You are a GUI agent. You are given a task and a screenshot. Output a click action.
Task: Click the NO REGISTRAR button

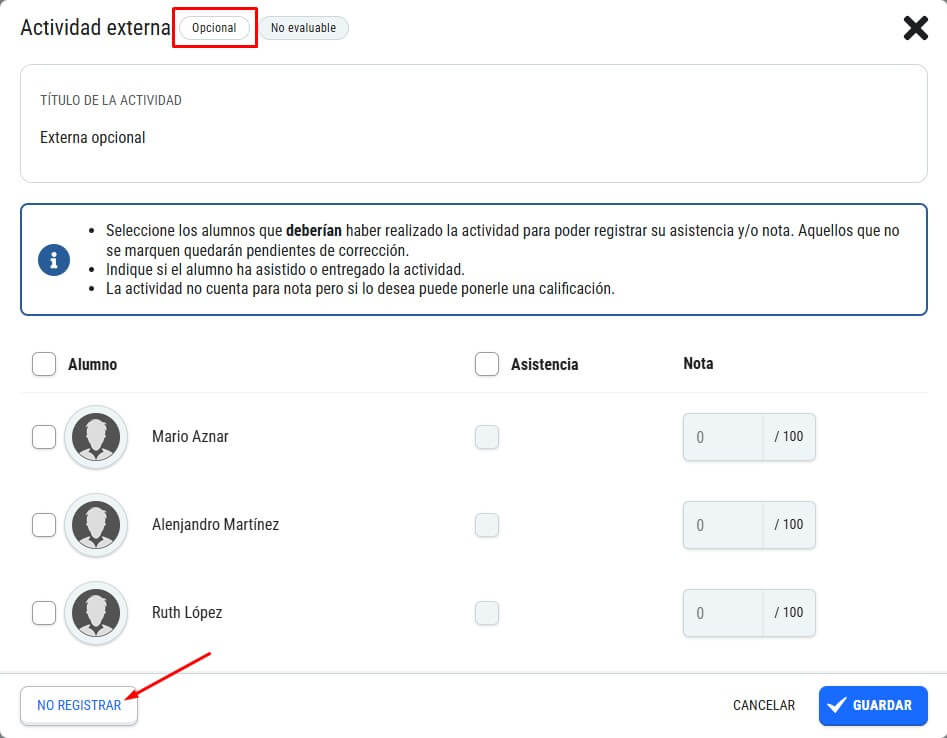tap(79, 705)
